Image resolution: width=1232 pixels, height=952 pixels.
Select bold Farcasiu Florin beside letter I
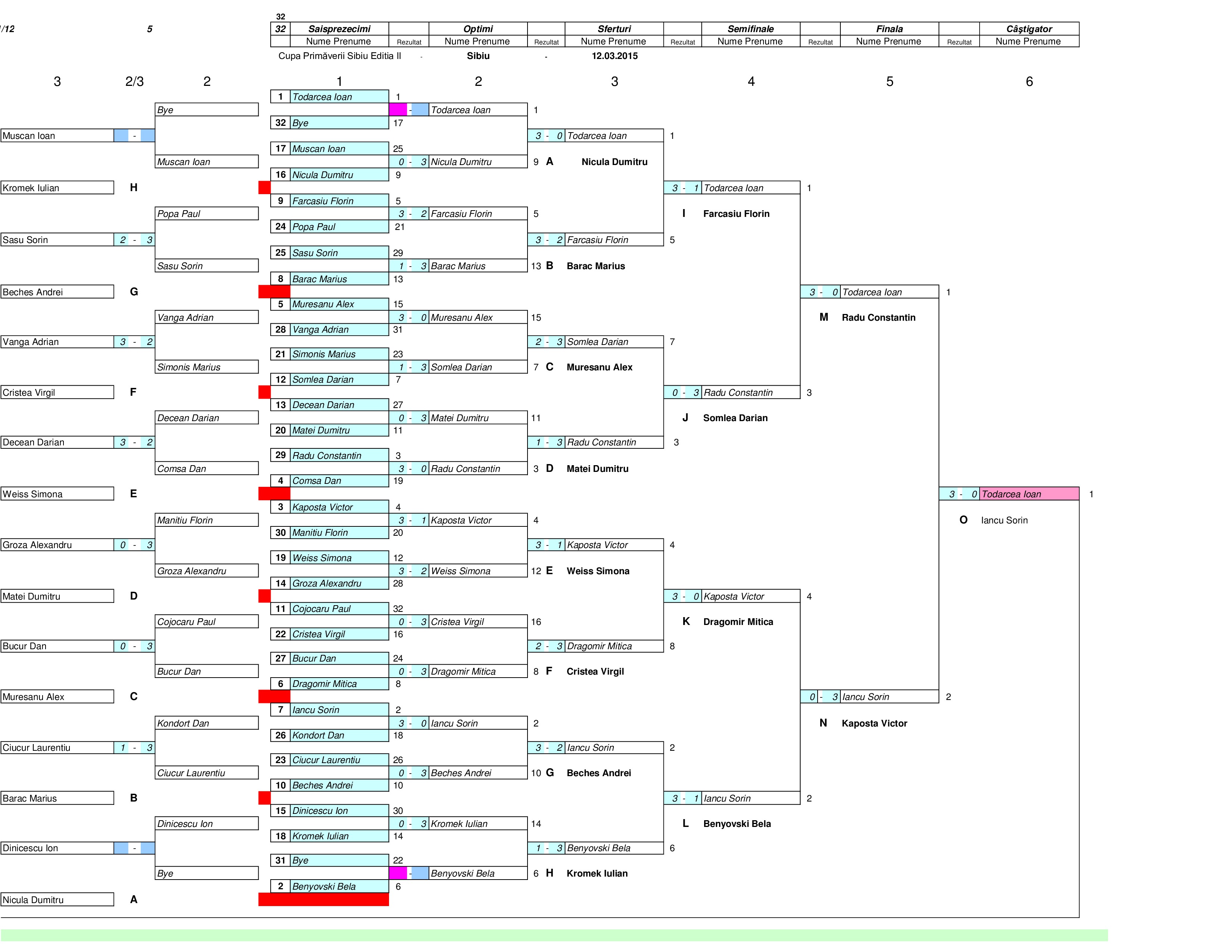pyautogui.click(x=736, y=214)
